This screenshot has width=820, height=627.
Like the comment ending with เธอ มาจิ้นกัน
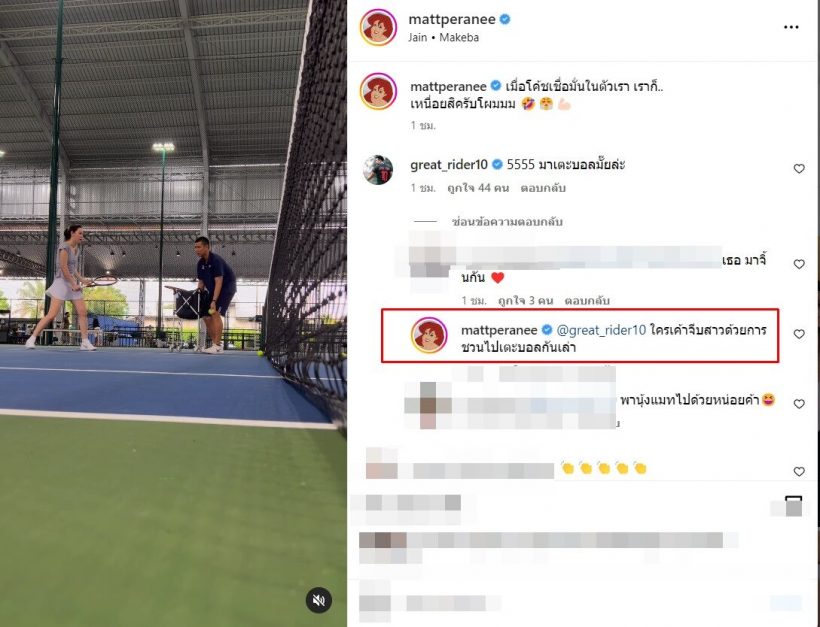(x=799, y=264)
